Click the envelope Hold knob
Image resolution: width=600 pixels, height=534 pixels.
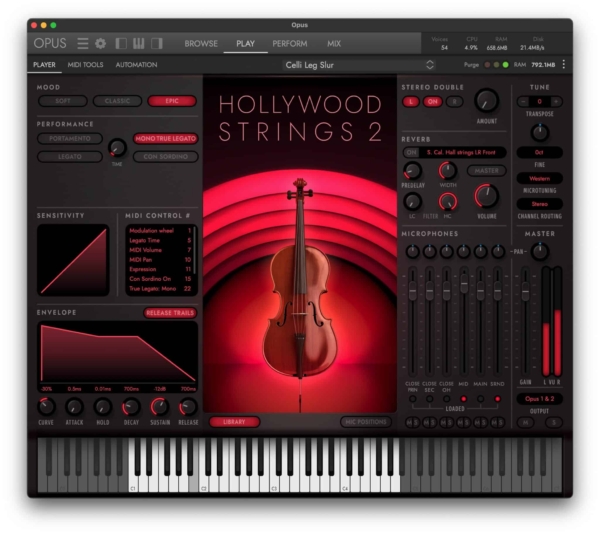point(103,407)
